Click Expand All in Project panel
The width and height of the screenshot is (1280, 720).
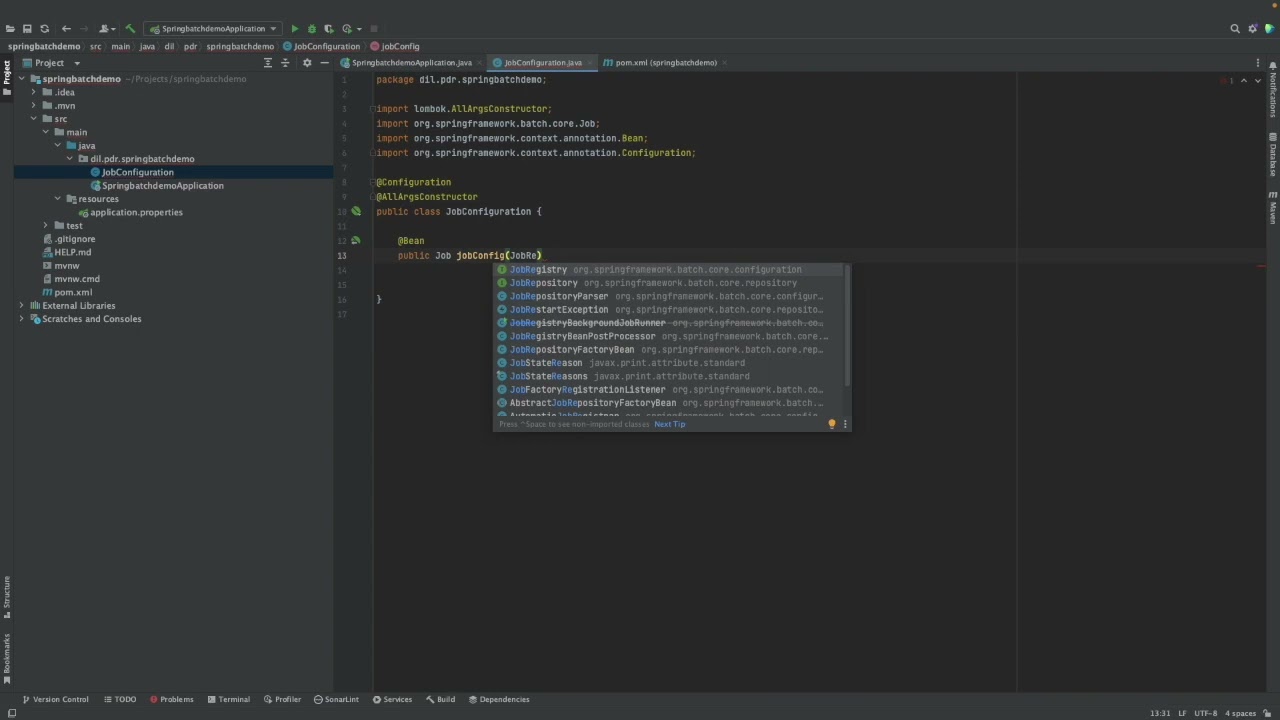click(267, 62)
